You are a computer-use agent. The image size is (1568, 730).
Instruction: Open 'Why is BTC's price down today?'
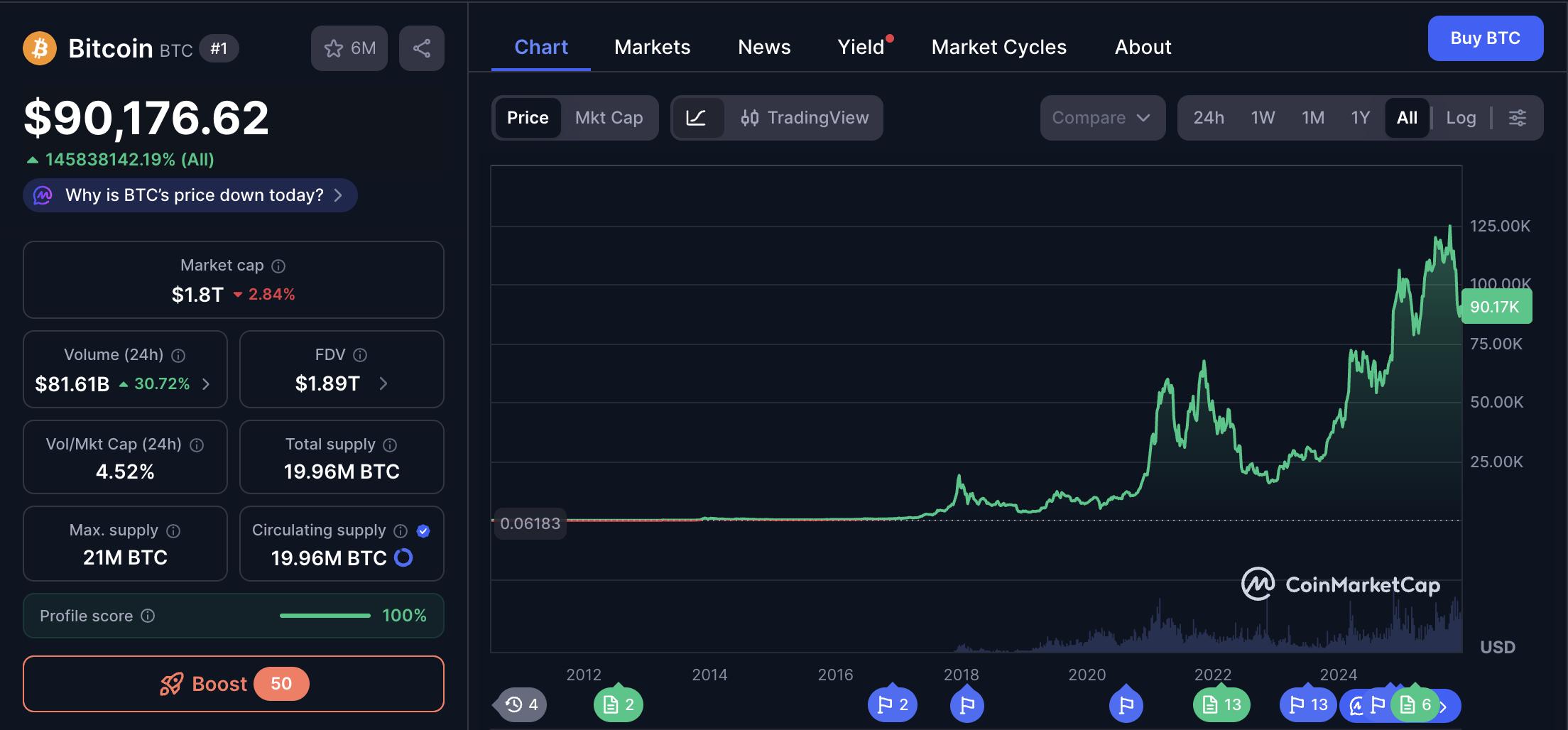[x=190, y=195]
